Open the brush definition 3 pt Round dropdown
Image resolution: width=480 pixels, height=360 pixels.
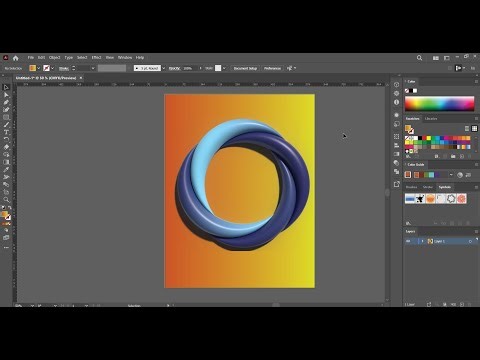coord(163,68)
